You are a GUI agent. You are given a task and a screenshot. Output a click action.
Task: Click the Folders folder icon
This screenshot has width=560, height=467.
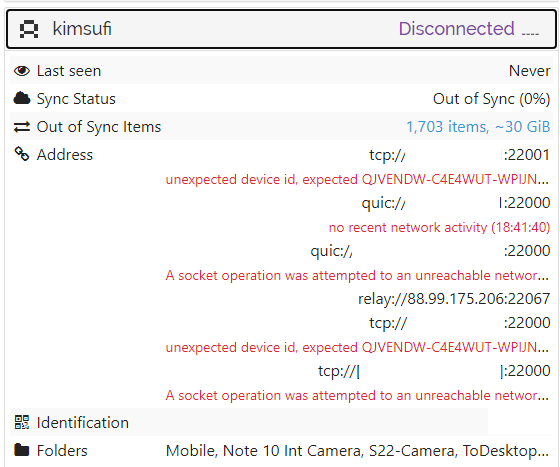(22, 450)
